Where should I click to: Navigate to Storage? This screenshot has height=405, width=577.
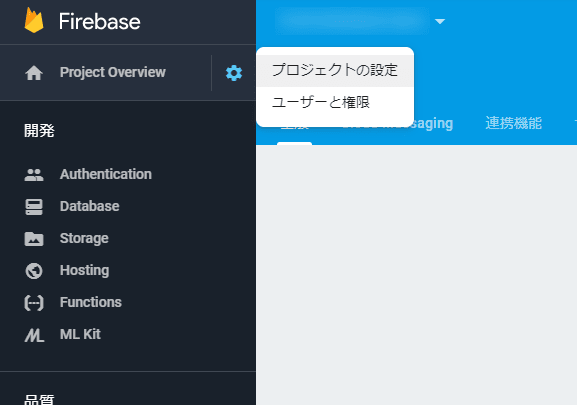84,238
